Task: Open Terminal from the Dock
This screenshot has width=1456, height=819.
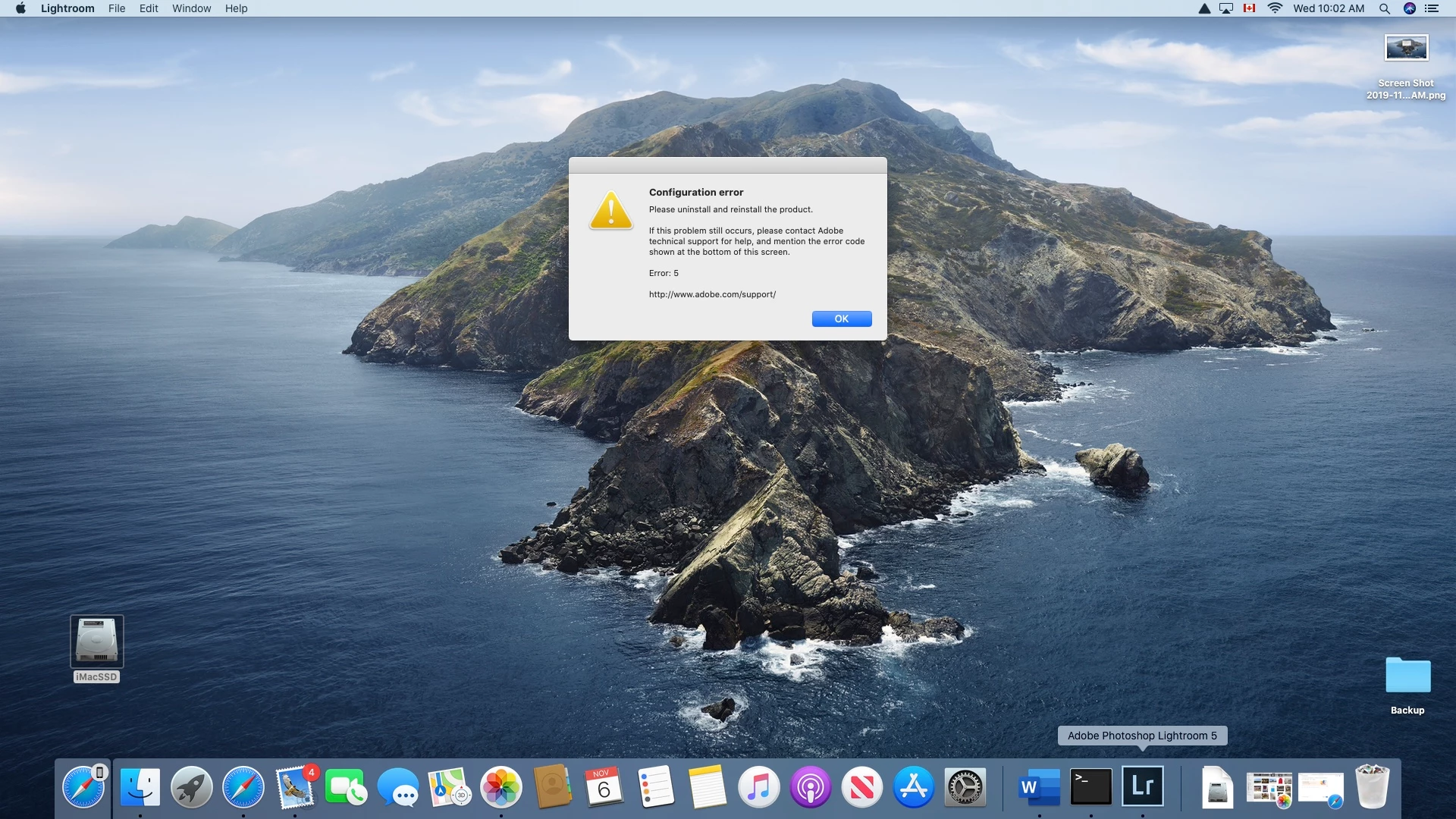Action: point(1090,787)
